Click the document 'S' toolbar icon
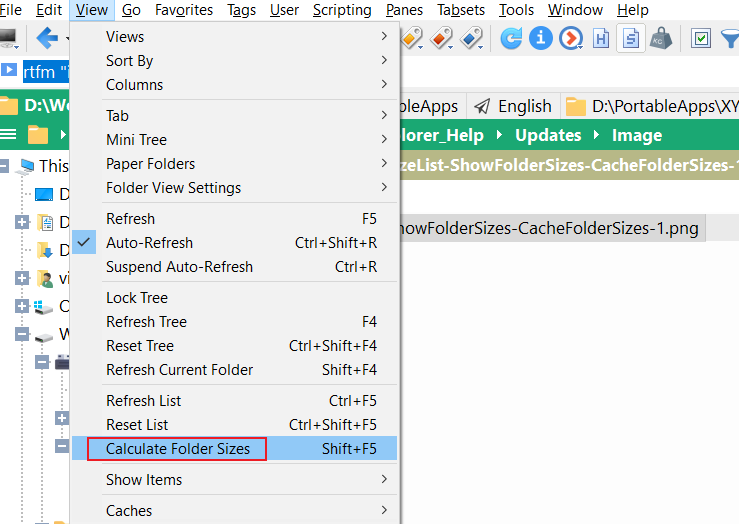This screenshot has height=524, width=739. click(631, 39)
